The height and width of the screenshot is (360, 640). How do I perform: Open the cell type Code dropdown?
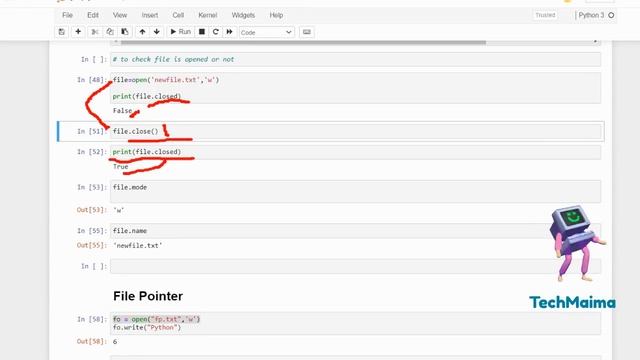266,32
